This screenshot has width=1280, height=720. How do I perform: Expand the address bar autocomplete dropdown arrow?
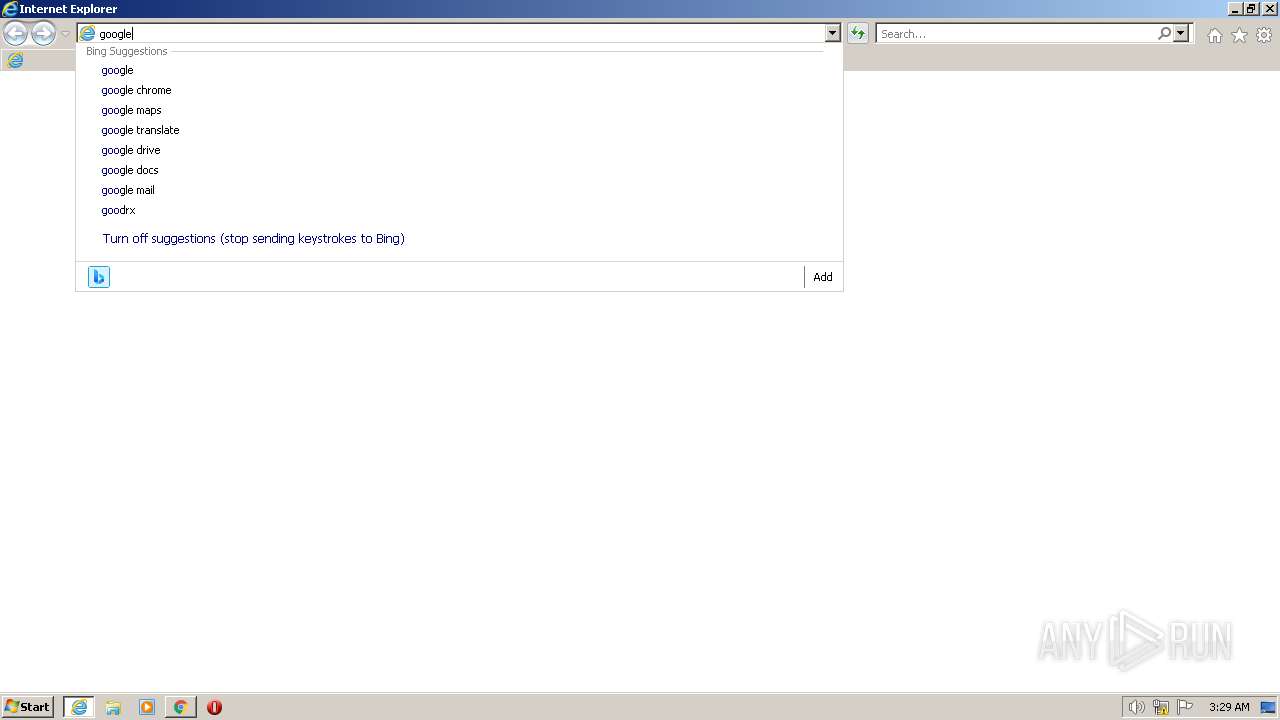coord(832,34)
